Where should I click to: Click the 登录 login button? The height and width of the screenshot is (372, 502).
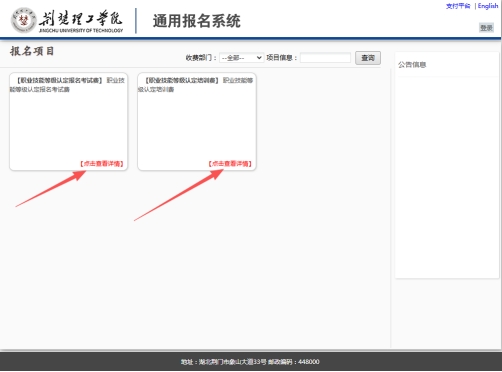pyautogui.click(x=486, y=28)
